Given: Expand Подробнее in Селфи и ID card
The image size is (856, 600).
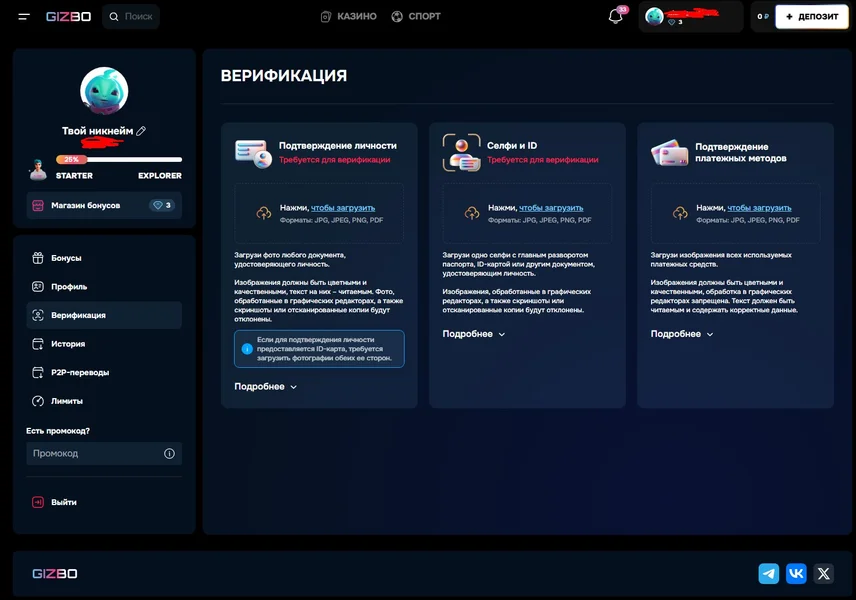Looking at the screenshot, I should click(x=473, y=334).
